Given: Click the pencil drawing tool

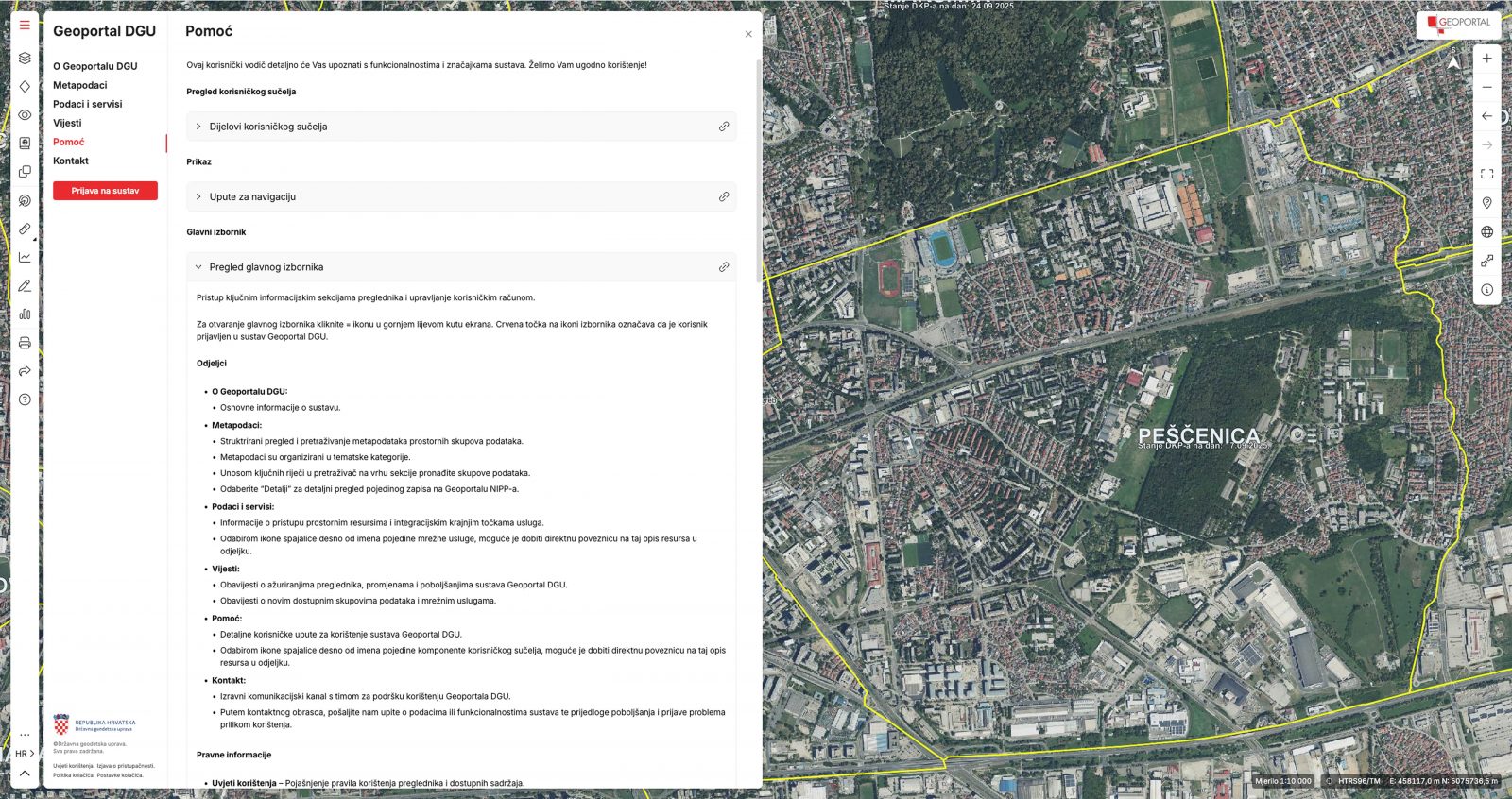Looking at the screenshot, I should [x=25, y=285].
